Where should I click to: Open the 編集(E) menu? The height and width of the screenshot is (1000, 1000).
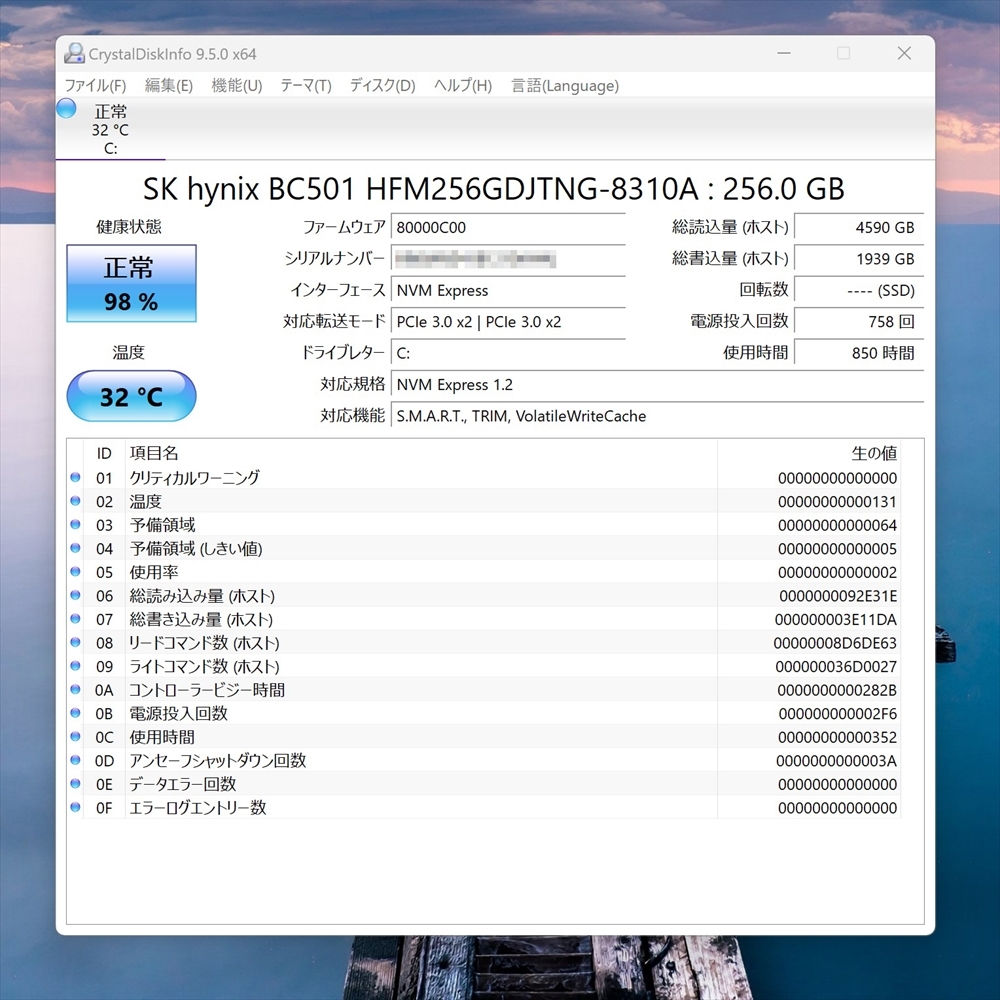coord(168,85)
